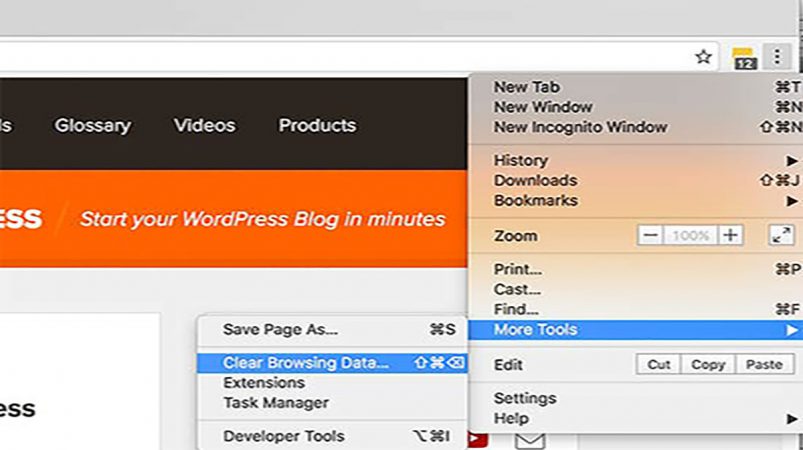
Task: Click the Paste button in Edit row
Action: [x=764, y=365]
